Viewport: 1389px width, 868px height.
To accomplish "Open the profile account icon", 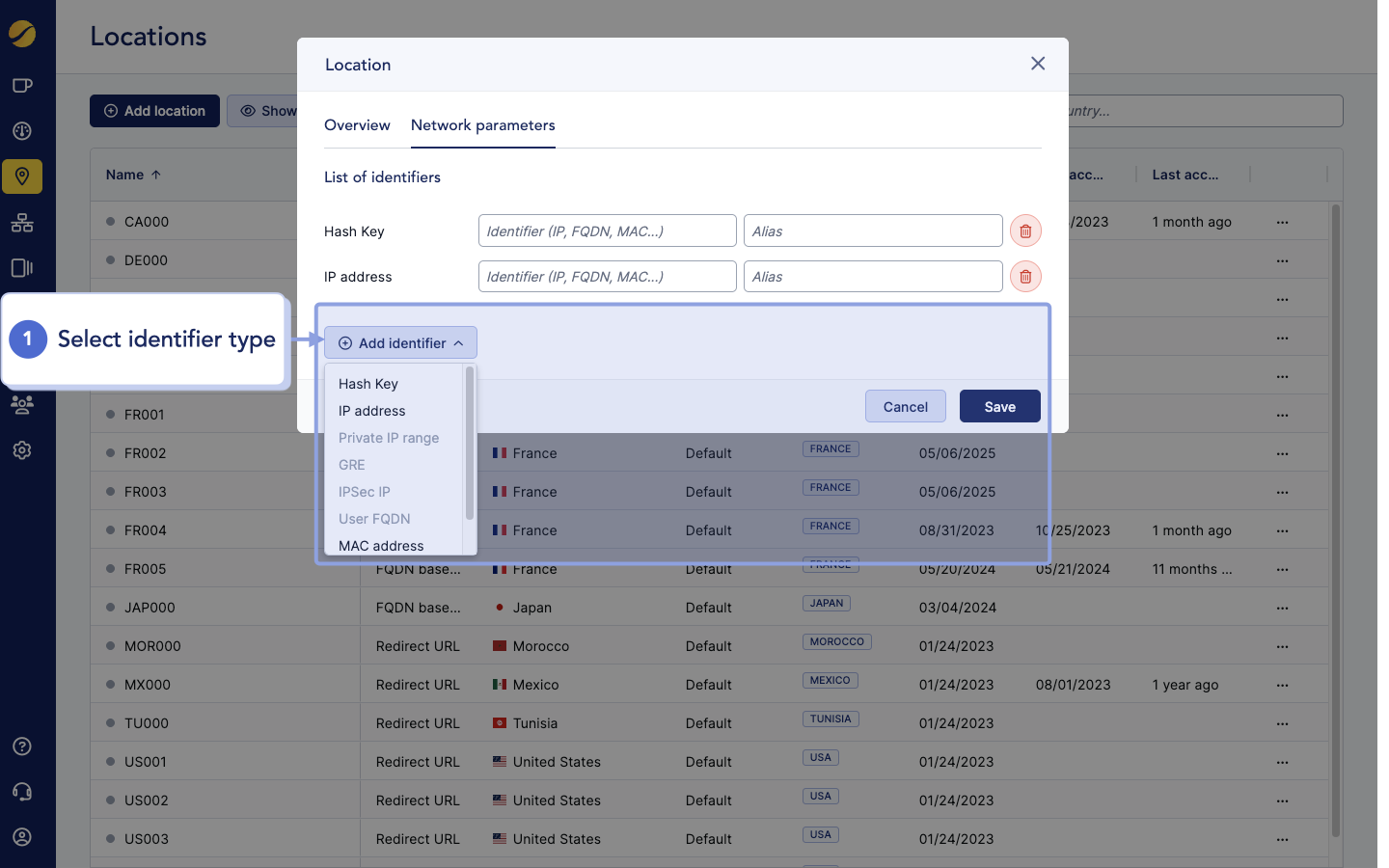I will [21, 836].
